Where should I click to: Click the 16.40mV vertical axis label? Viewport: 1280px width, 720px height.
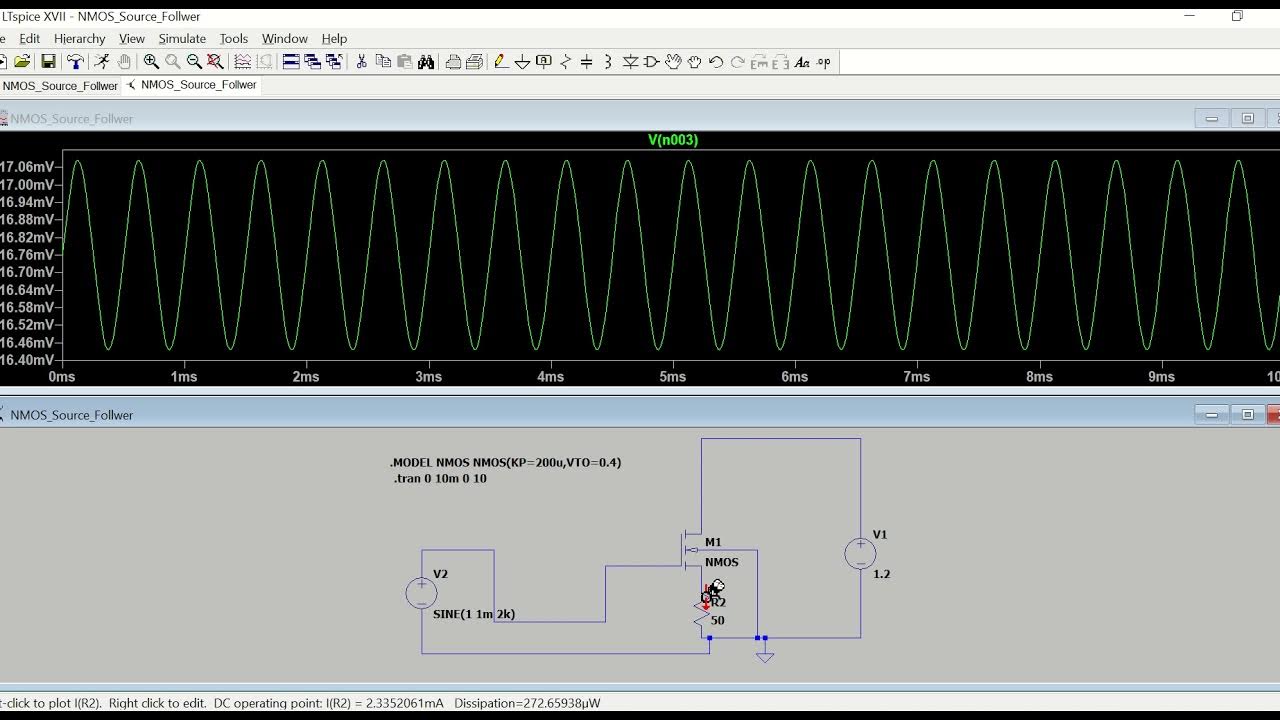[28, 360]
